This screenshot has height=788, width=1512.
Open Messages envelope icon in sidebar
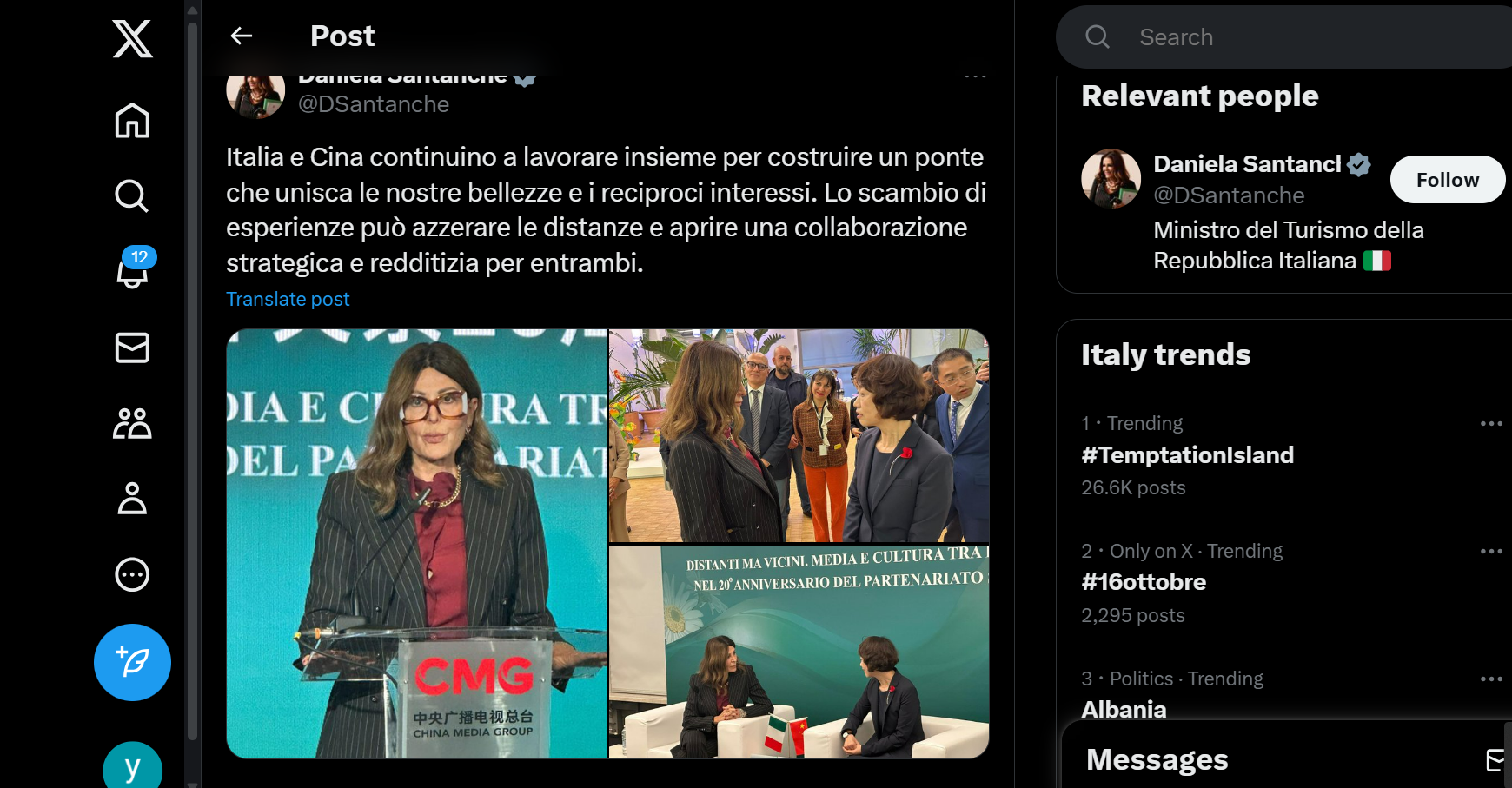click(x=132, y=348)
